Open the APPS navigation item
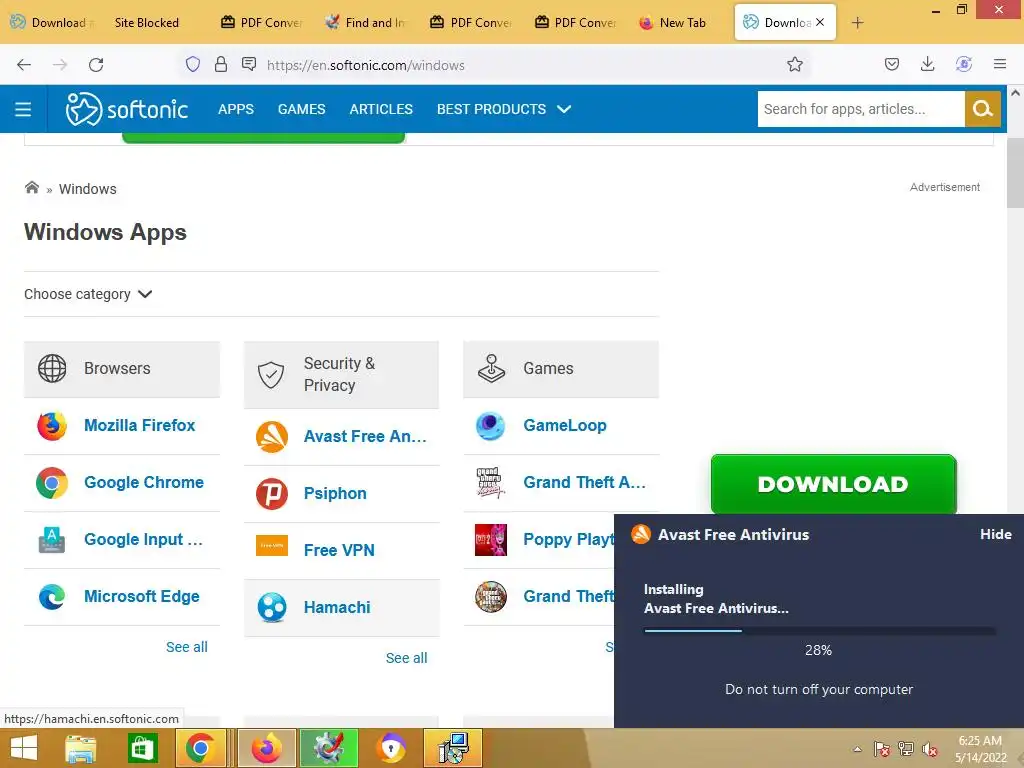Screen dimensions: 1024x768 236,109
